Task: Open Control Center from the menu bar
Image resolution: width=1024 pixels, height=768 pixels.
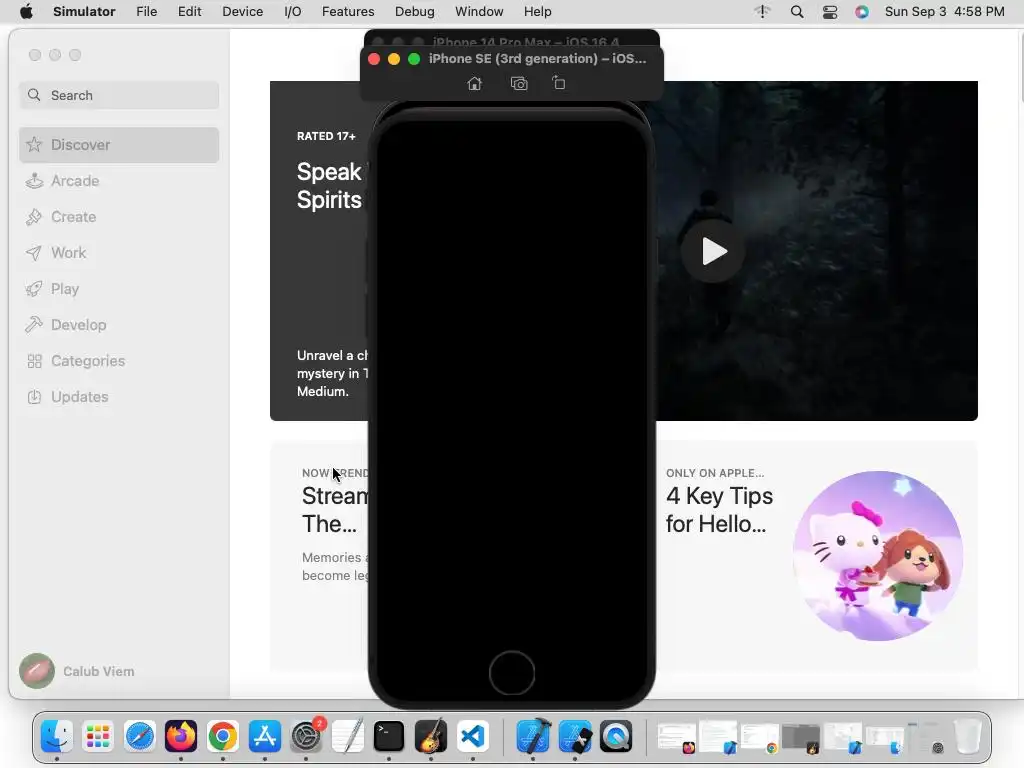Action: (829, 12)
